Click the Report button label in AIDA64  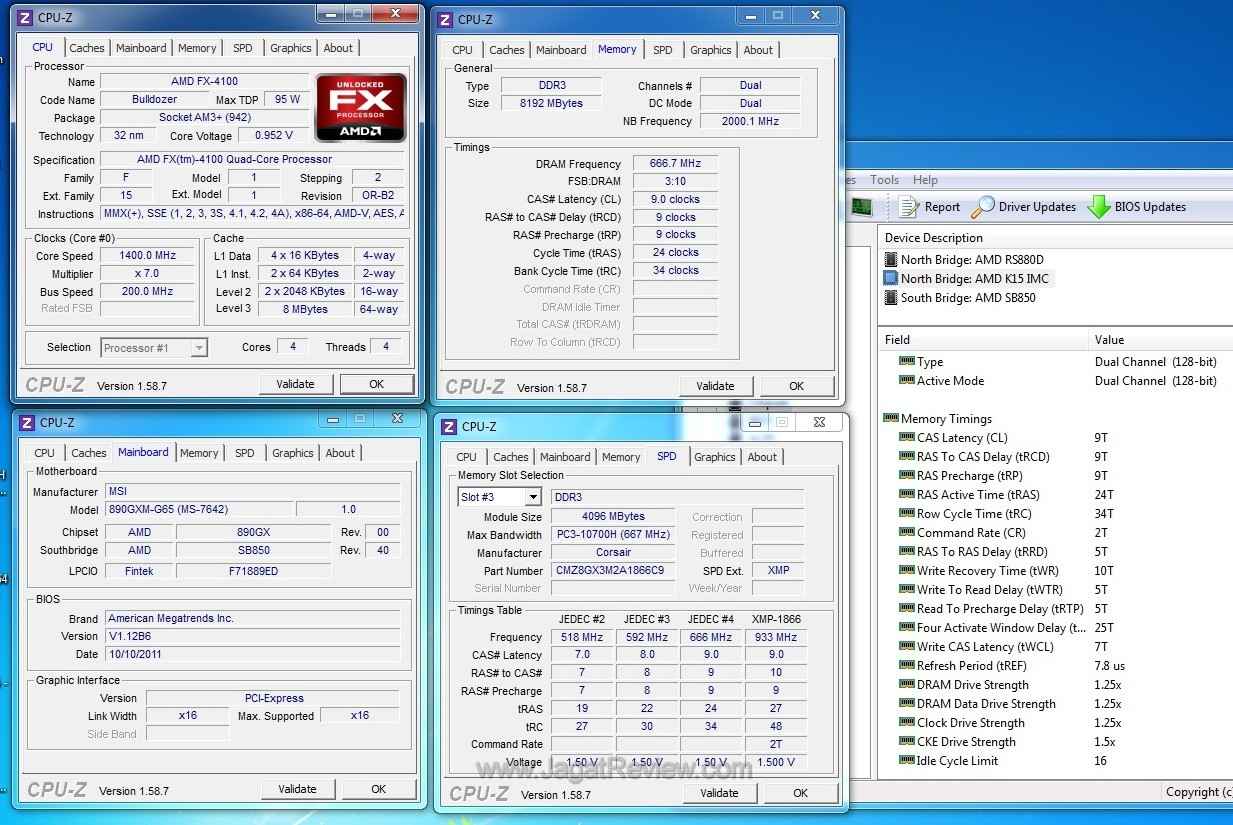click(942, 207)
